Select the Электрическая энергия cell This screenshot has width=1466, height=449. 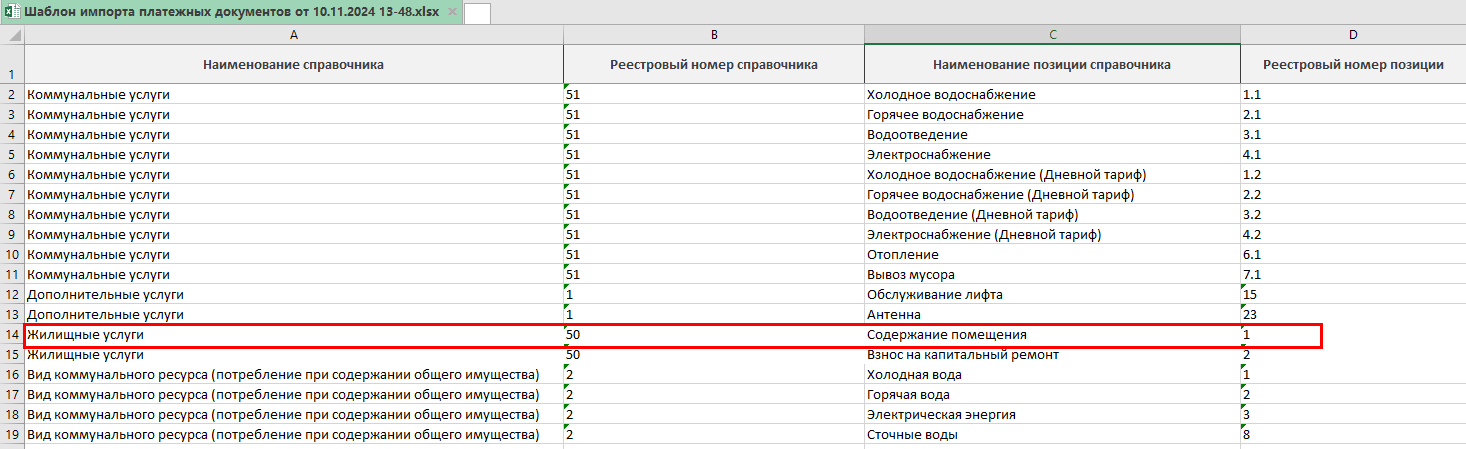click(x=1051, y=415)
